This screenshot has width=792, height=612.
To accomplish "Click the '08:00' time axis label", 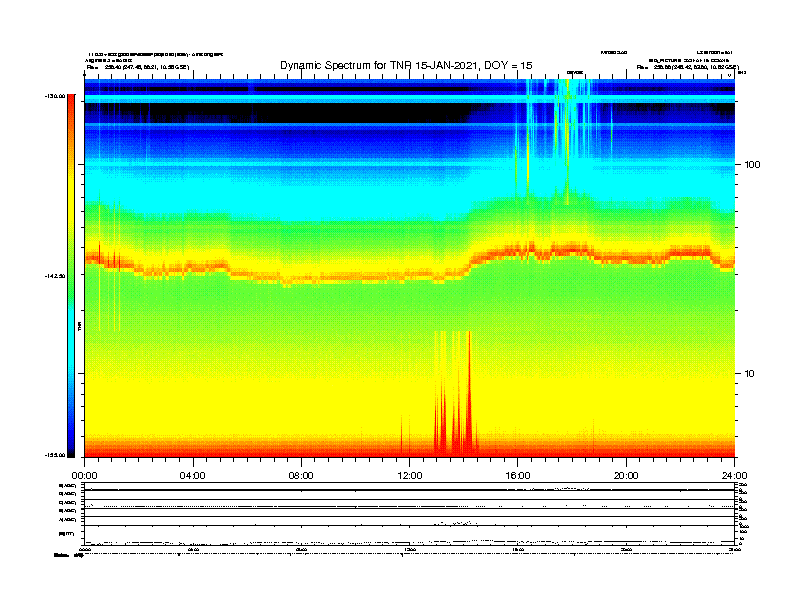I will click(x=301, y=476).
